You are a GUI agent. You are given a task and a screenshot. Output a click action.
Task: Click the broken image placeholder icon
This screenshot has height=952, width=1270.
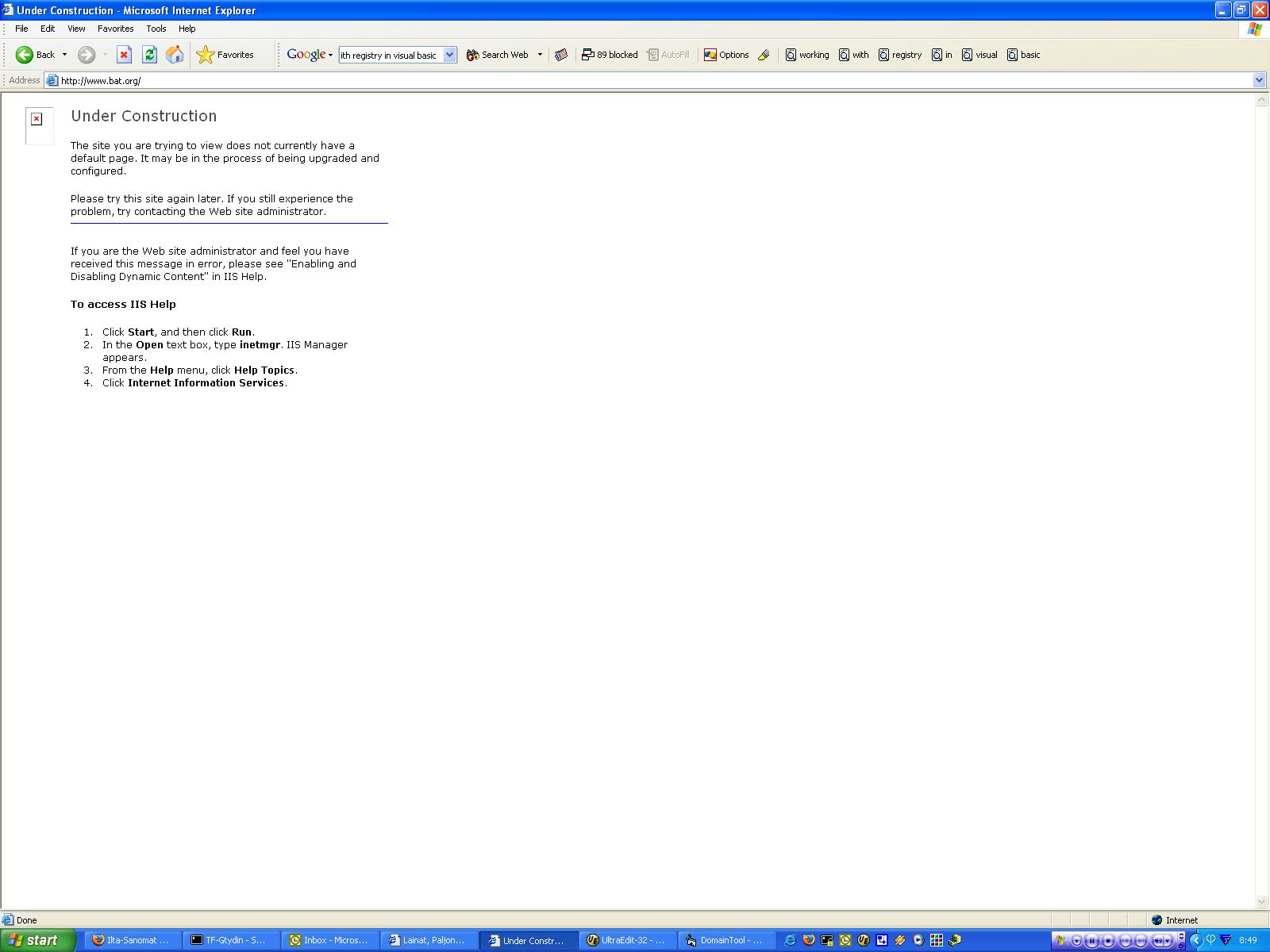(37, 119)
